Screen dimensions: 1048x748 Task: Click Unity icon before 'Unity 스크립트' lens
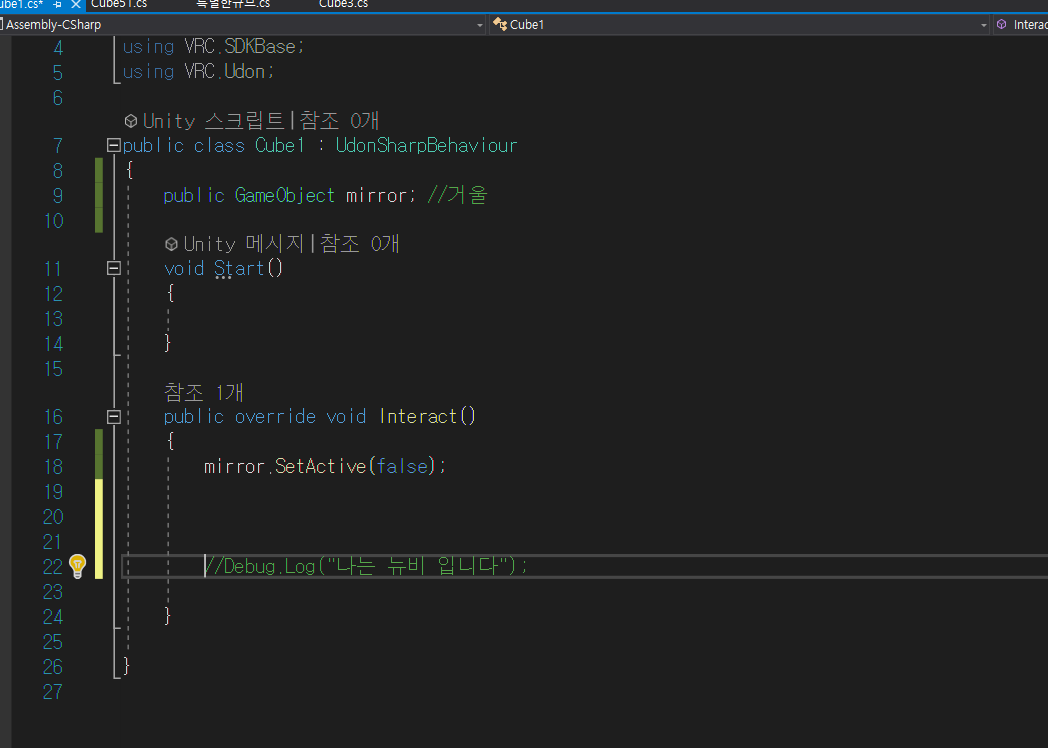click(131, 121)
